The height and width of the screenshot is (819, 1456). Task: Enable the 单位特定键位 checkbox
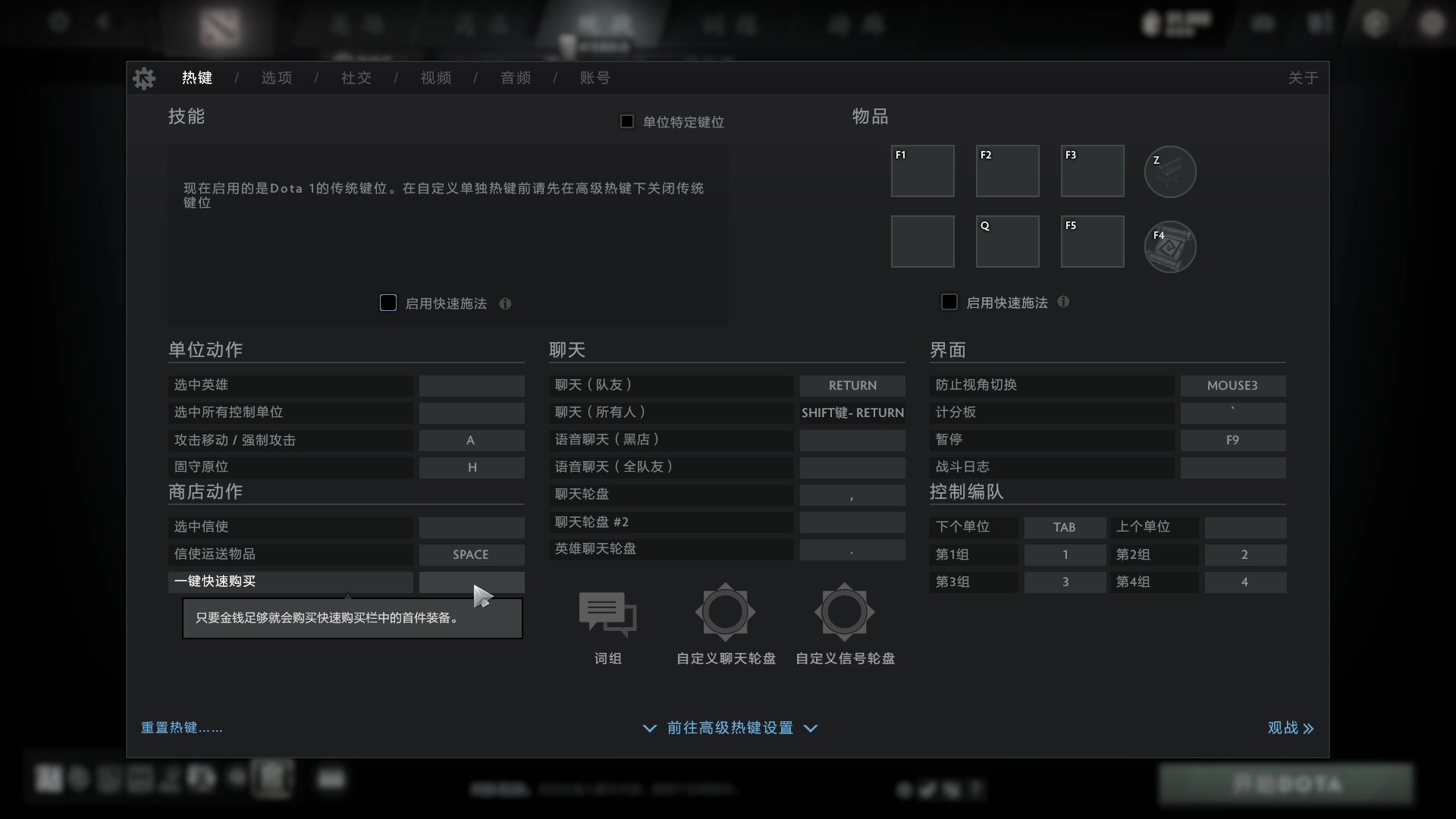[627, 121]
